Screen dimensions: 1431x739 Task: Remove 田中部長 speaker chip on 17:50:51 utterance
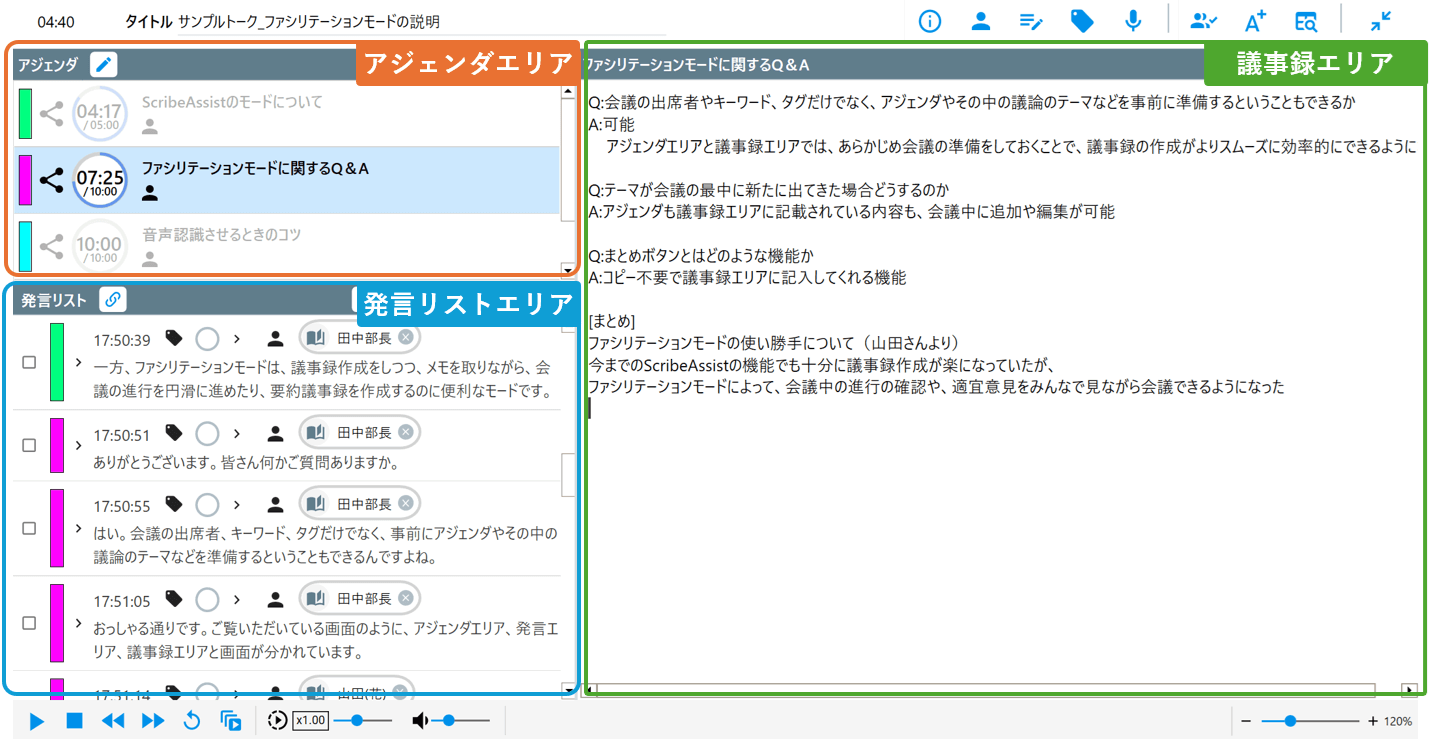pyautogui.click(x=405, y=432)
